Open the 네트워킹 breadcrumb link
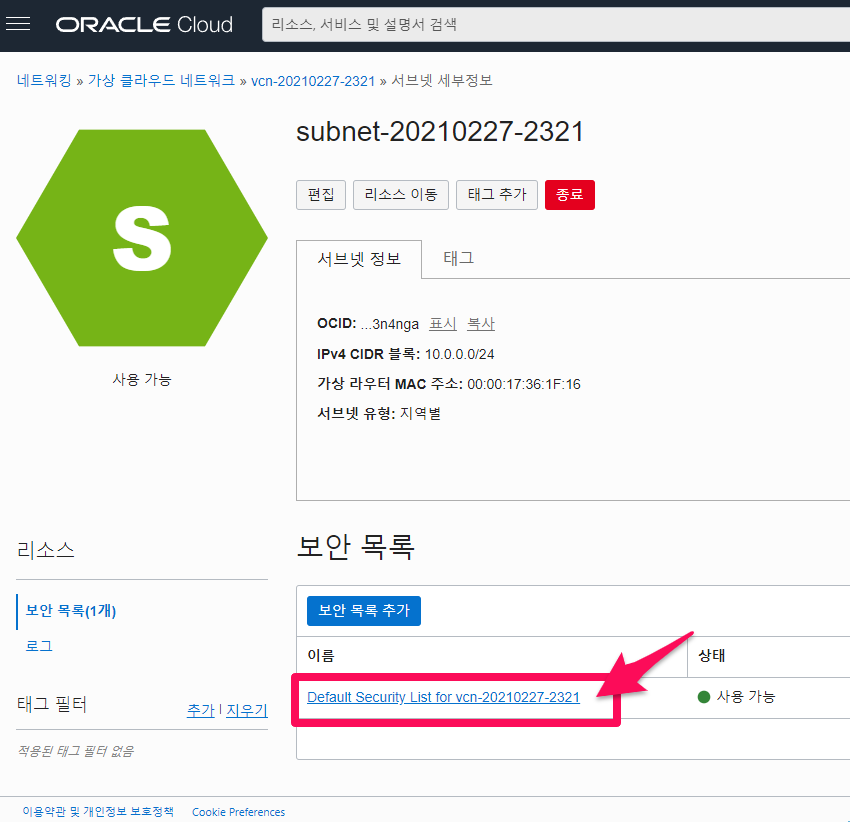The image size is (850, 822). (x=44, y=81)
